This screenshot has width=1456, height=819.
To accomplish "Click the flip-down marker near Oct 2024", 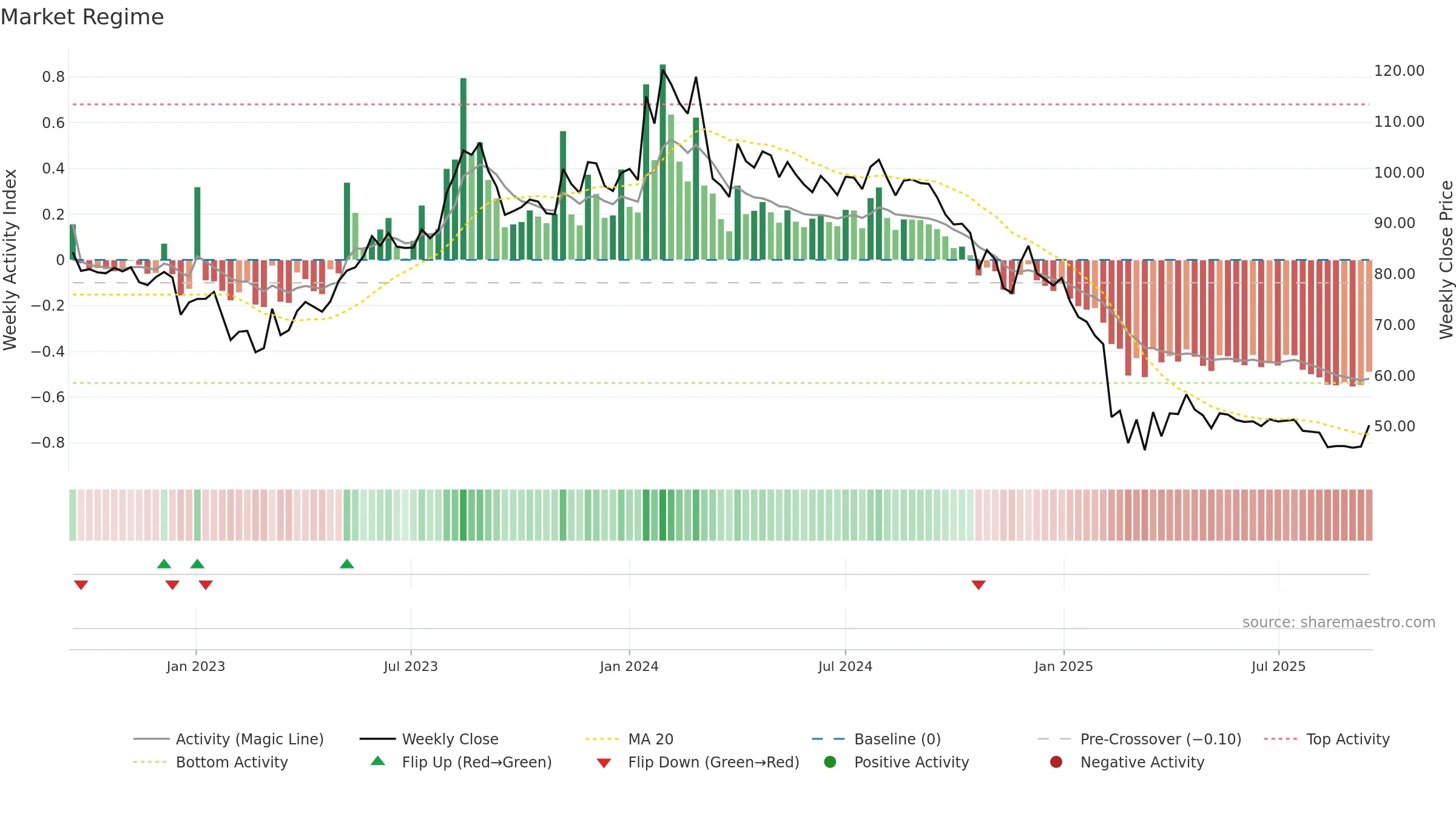I will point(979,585).
